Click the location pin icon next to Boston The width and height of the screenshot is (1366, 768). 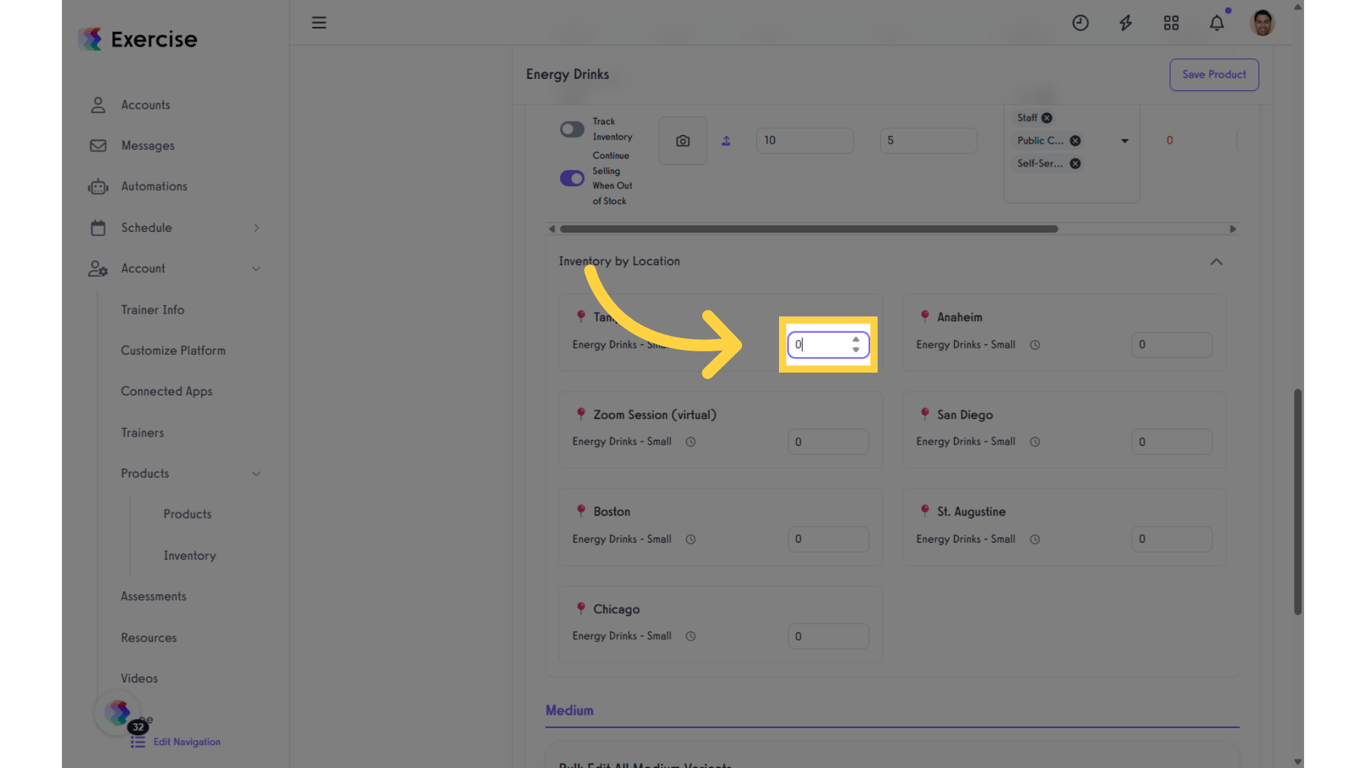[x=581, y=511]
